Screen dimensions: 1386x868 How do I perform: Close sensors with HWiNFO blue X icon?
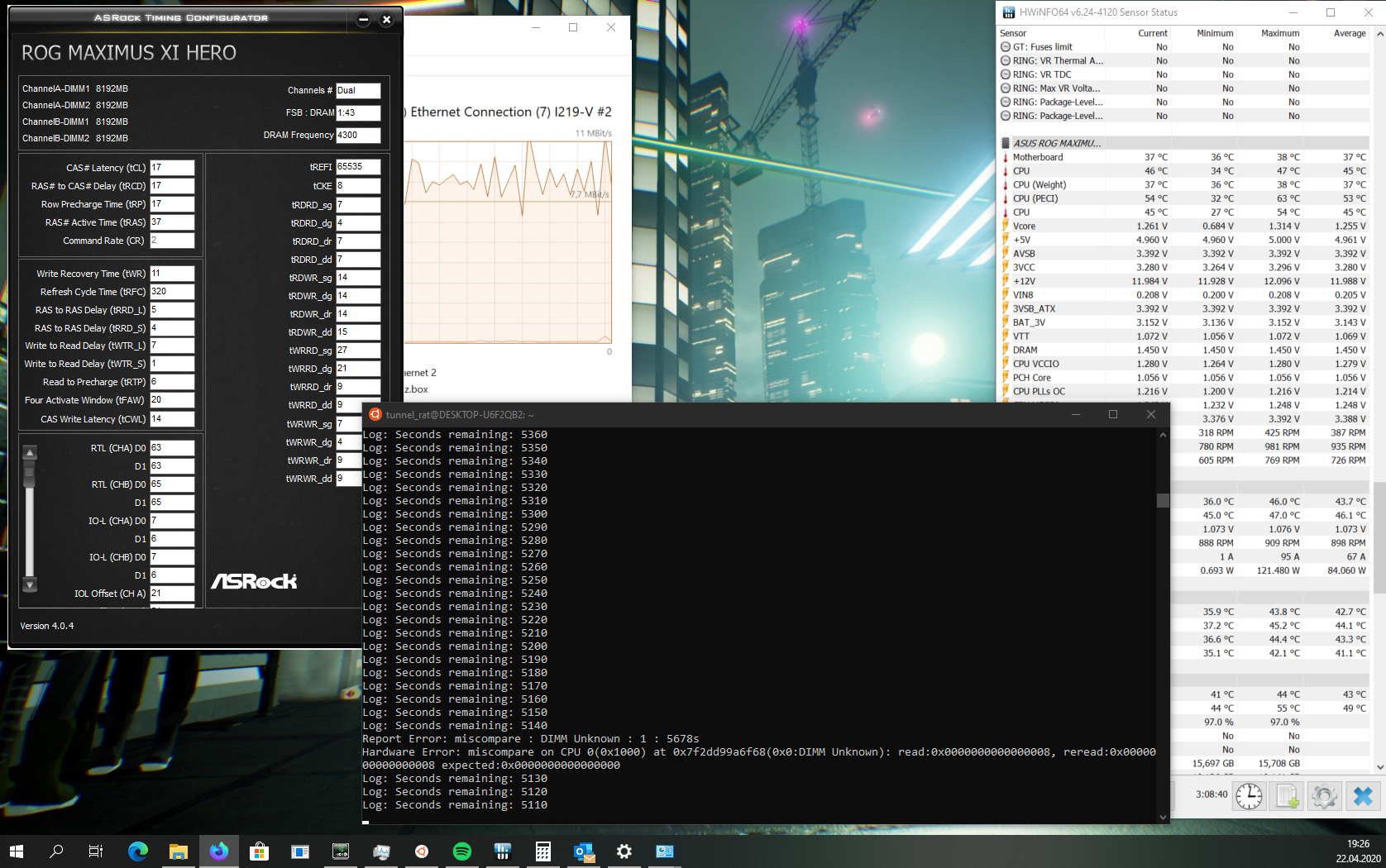point(1363,796)
